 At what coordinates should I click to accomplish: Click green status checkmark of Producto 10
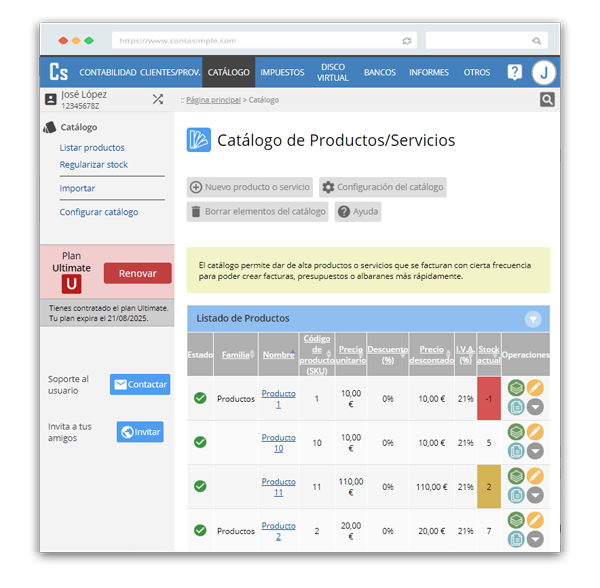(200, 442)
